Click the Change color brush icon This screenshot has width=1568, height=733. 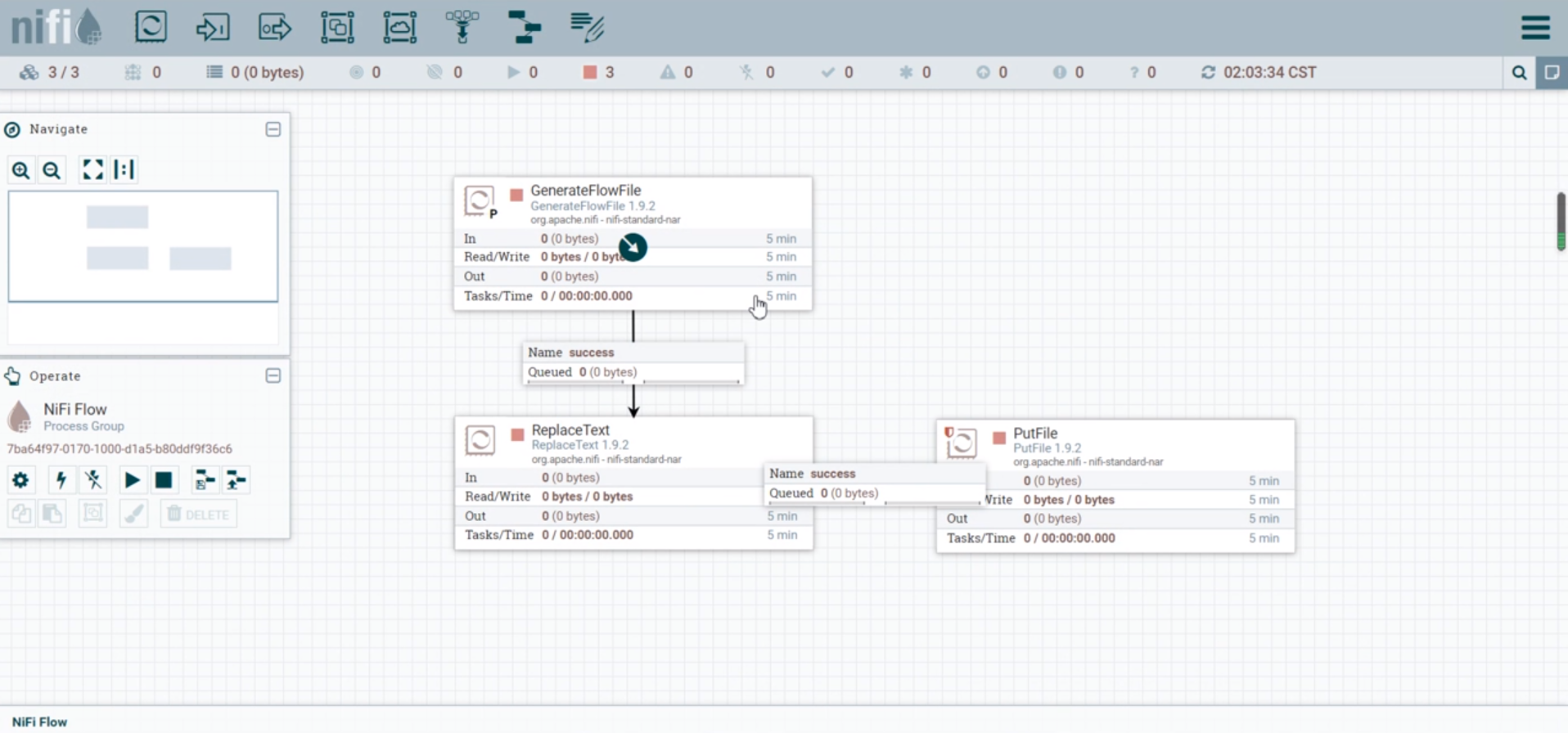click(133, 514)
